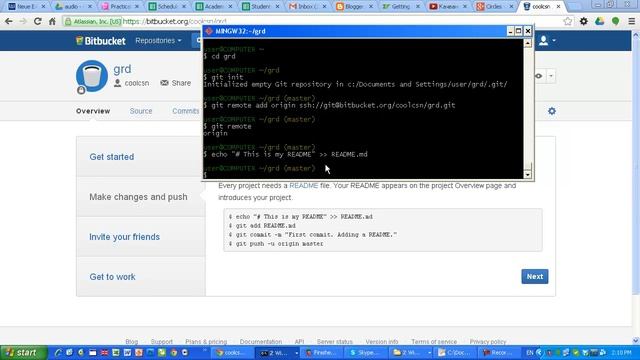Image resolution: width=640 pixels, height=360 pixels.
Task: Click the repository settings gear icon
Action: point(552,111)
